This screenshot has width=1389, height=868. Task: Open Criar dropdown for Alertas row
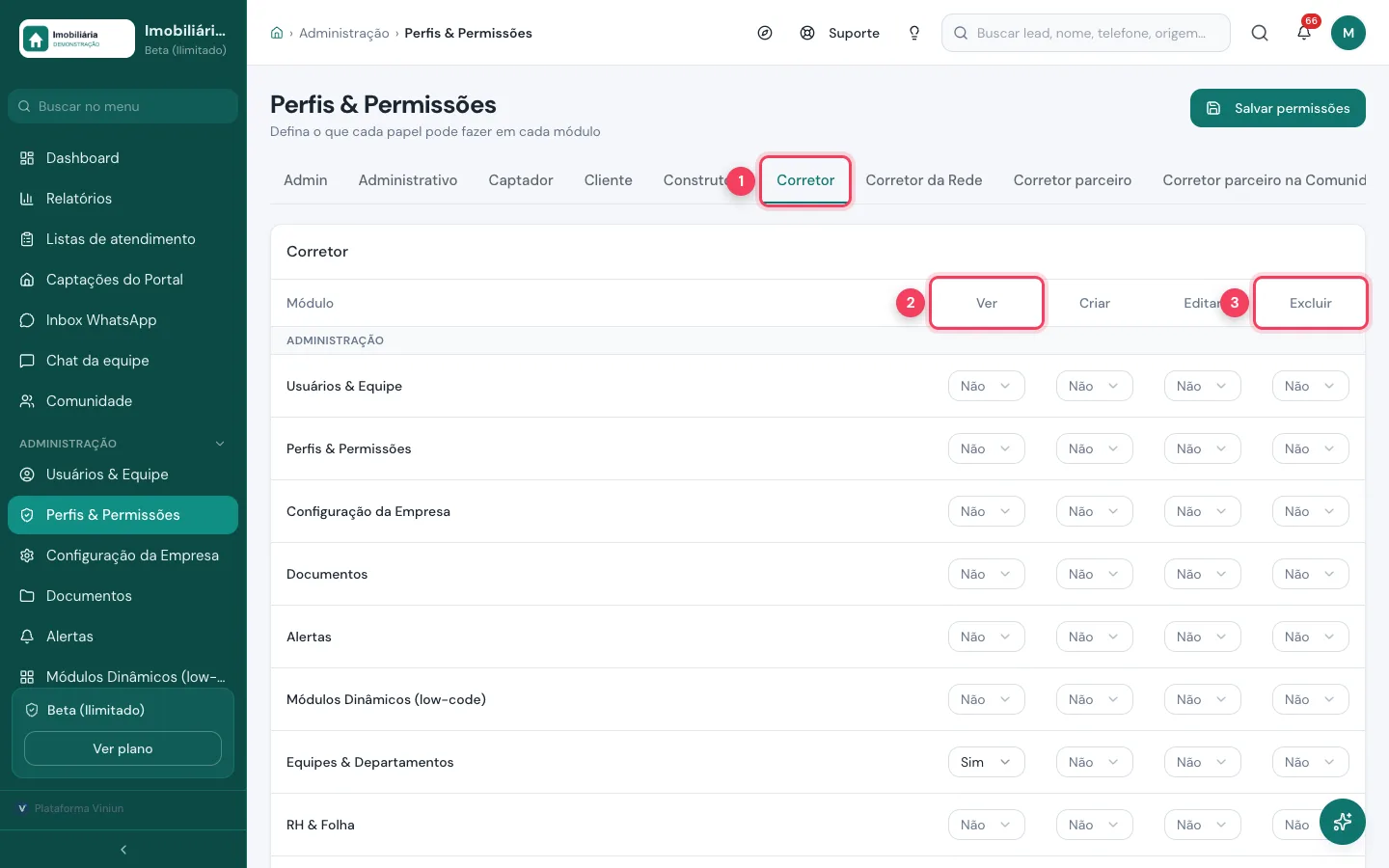pos(1094,637)
